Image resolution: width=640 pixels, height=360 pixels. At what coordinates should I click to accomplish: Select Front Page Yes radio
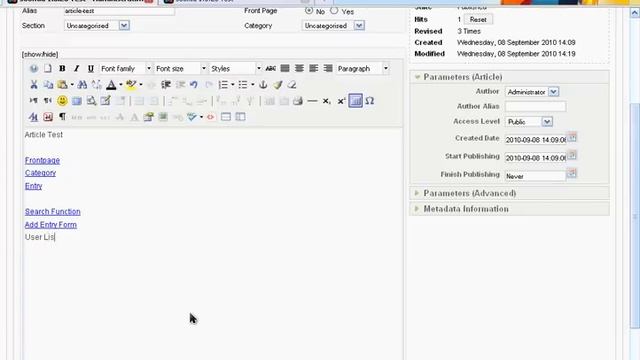point(334,11)
